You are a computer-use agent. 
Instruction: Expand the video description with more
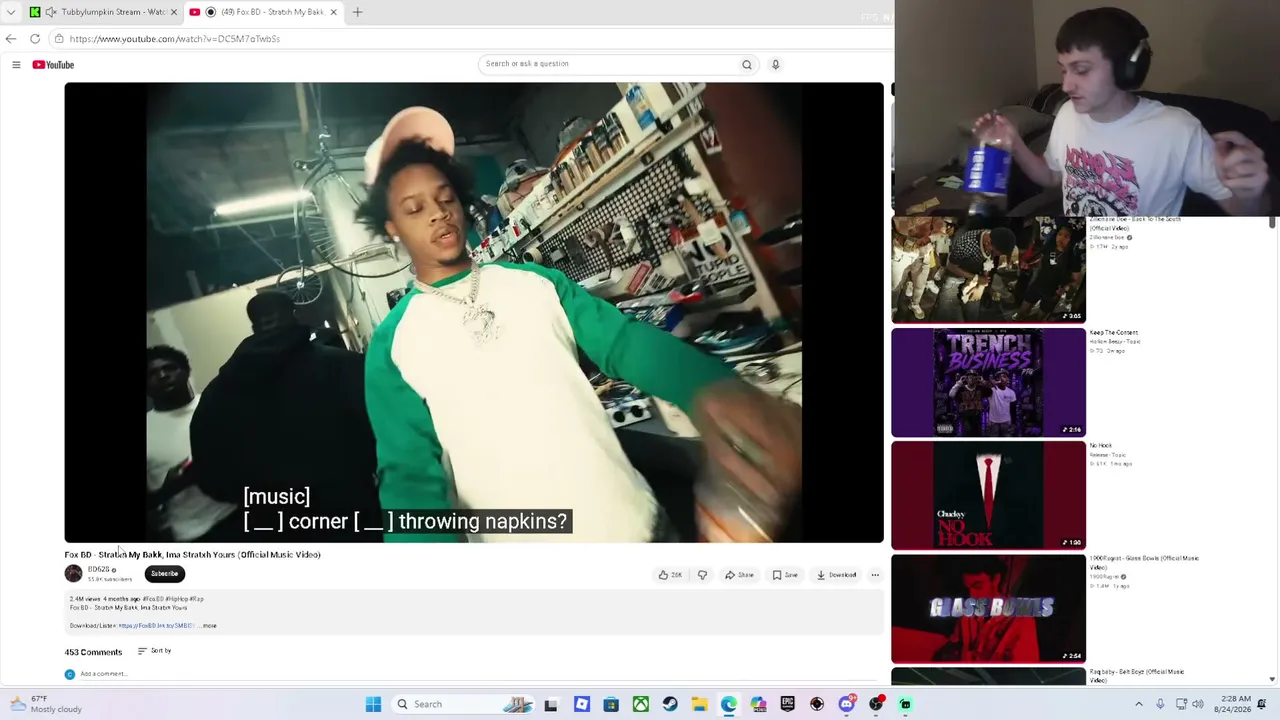click(x=209, y=626)
